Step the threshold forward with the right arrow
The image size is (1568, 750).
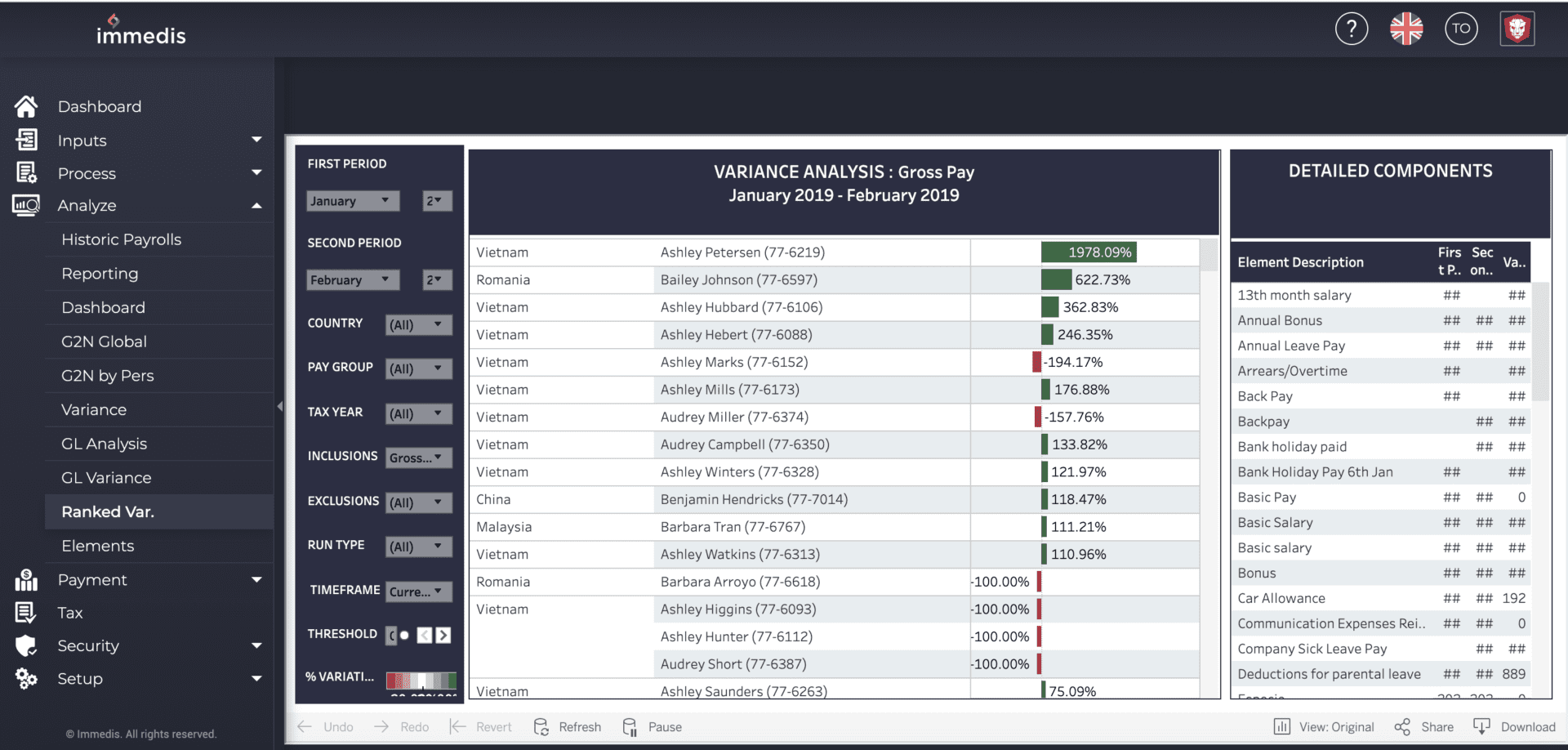tap(443, 635)
